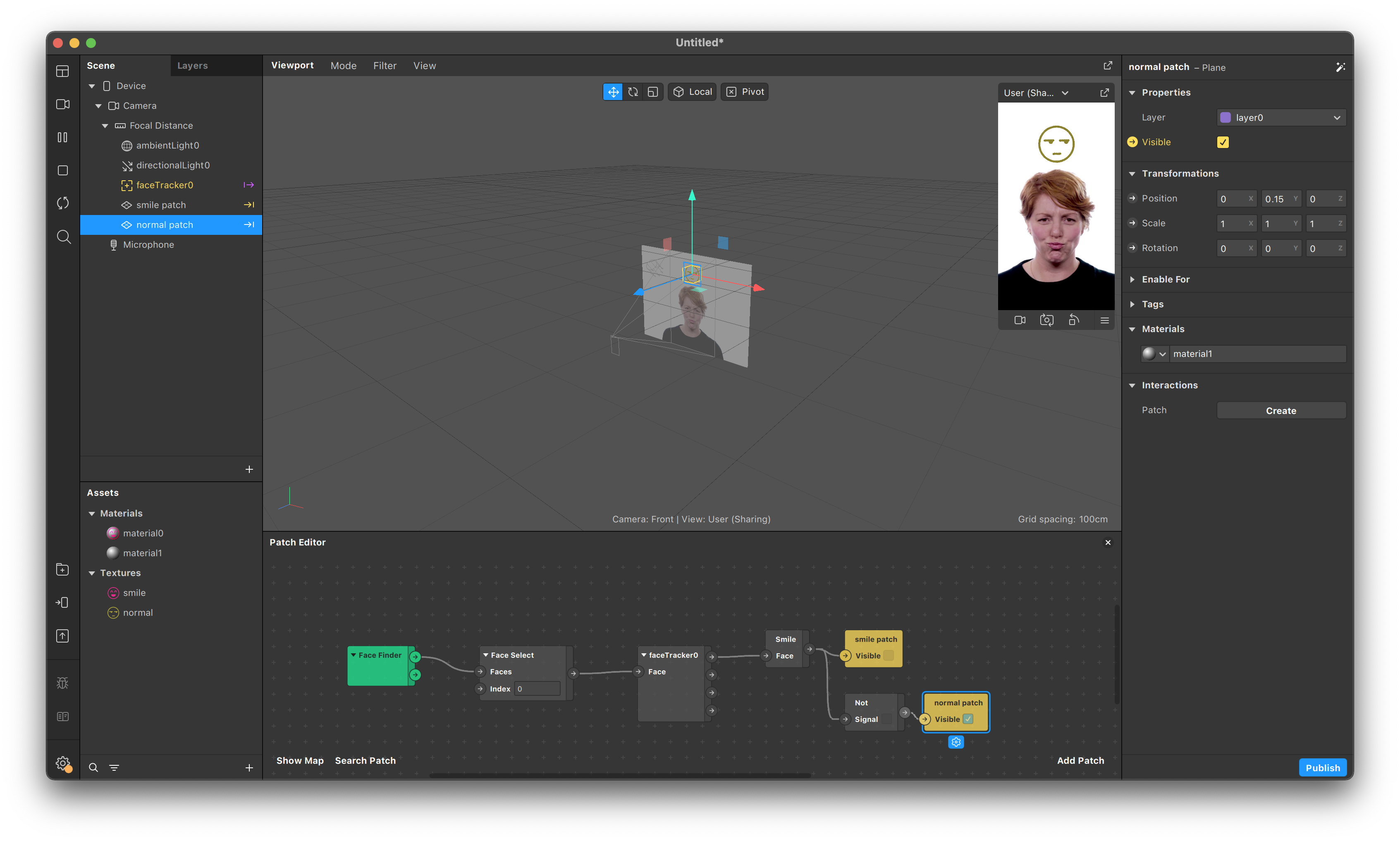The width and height of the screenshot is (1400, 841).
Task: Click the simulator record video icon
Action: point(1020,320)
